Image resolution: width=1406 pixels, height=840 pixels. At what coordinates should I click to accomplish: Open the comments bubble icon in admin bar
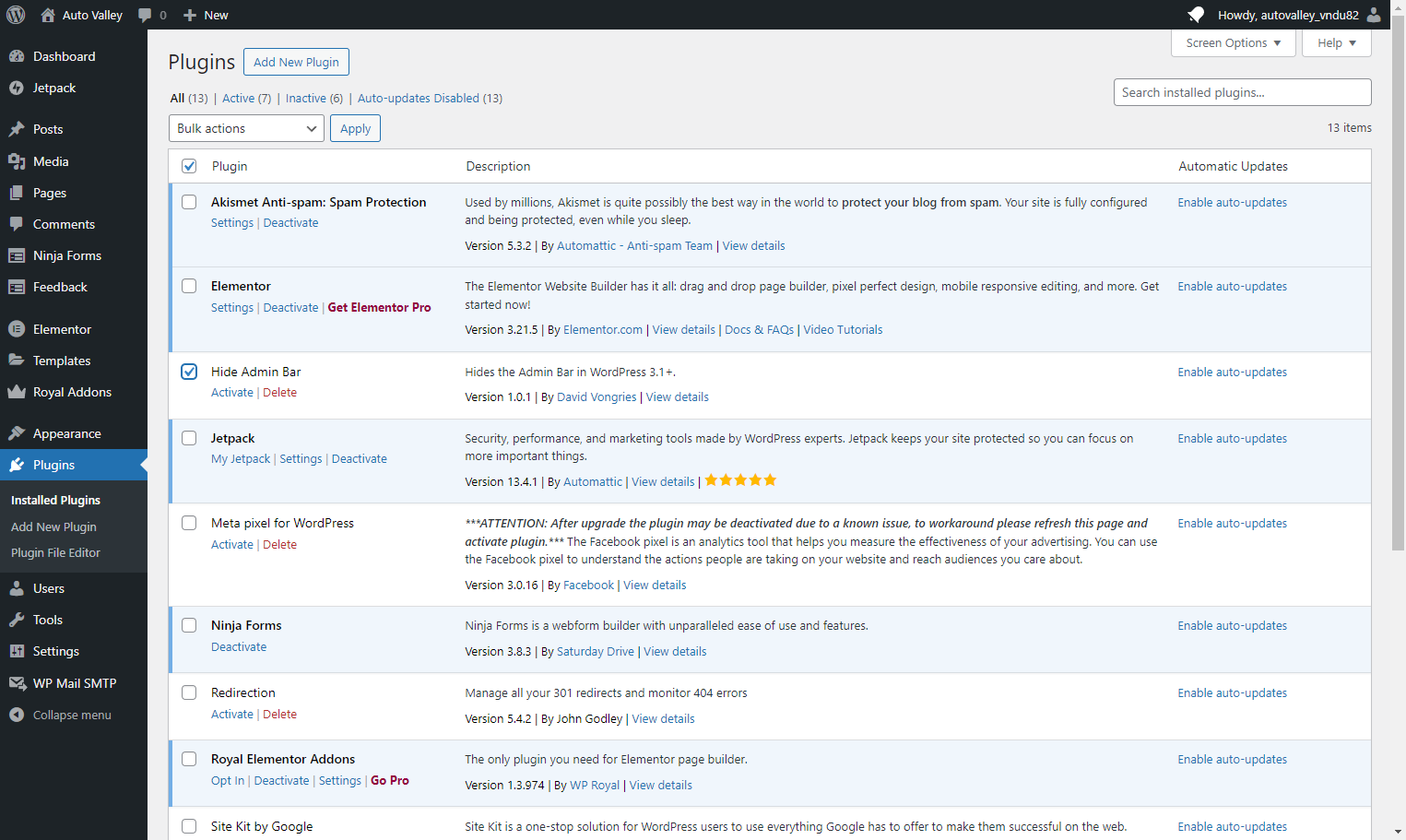coord(145,15)
